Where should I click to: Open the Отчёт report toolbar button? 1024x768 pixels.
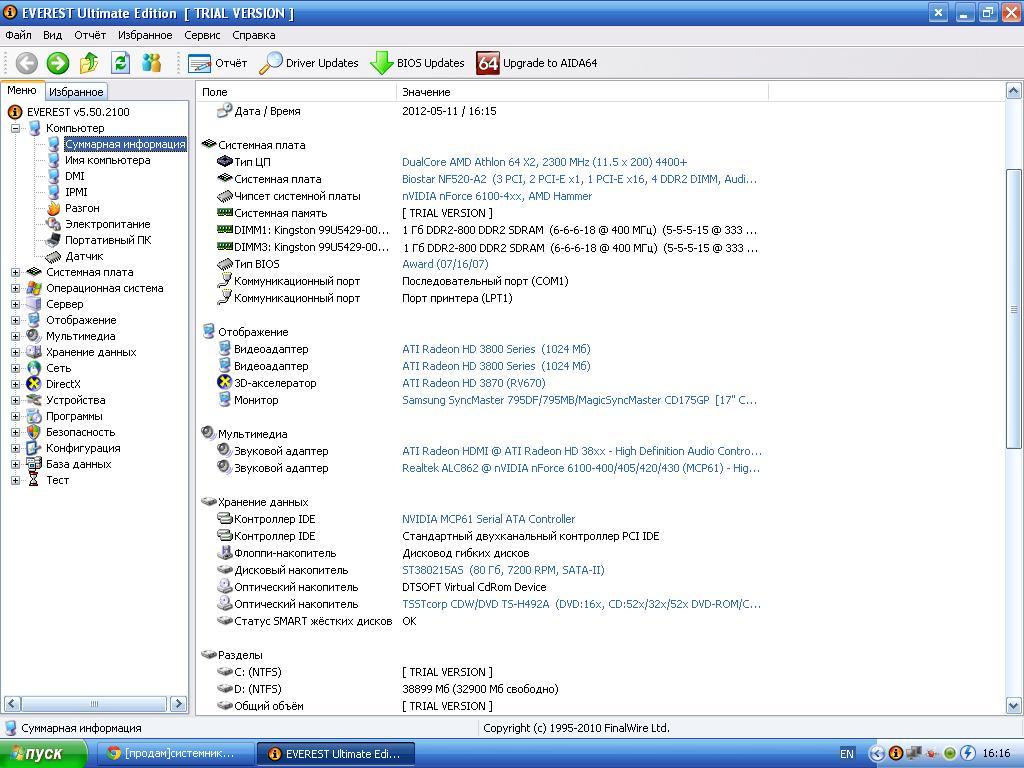coord(217,63)
